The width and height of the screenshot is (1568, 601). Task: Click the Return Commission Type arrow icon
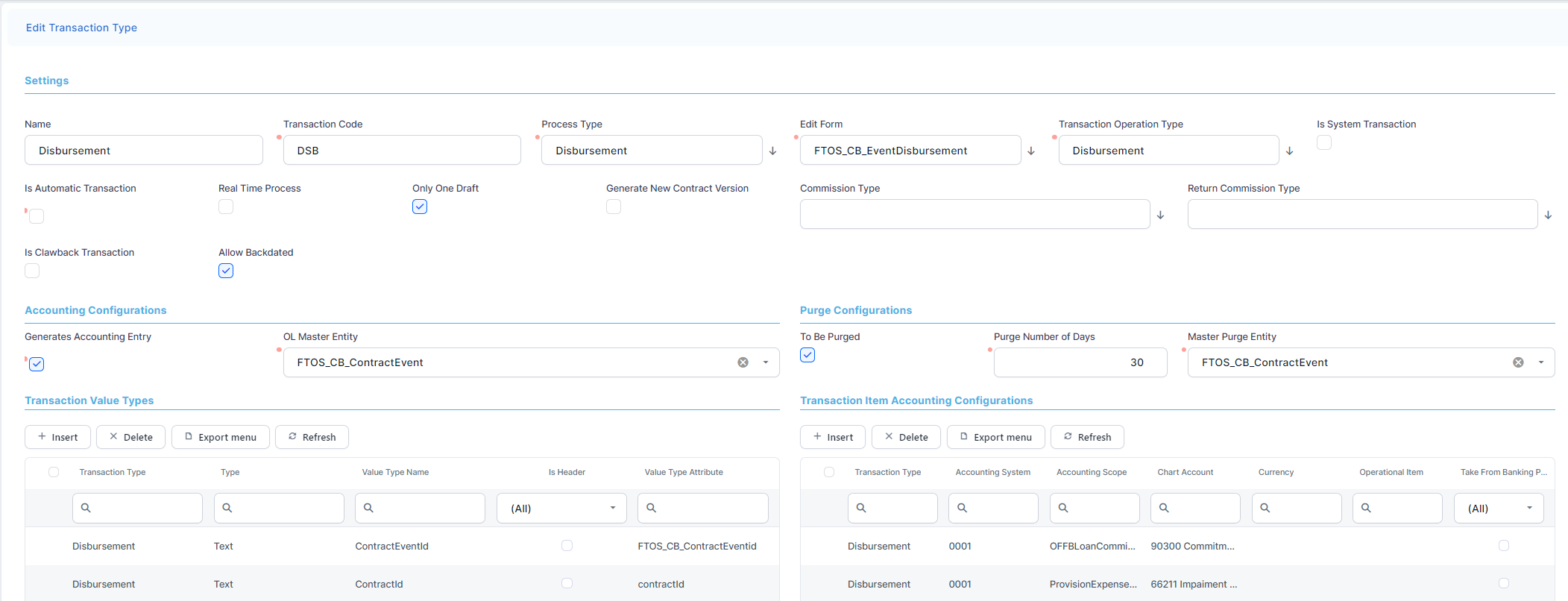(x=1548, y=215)
